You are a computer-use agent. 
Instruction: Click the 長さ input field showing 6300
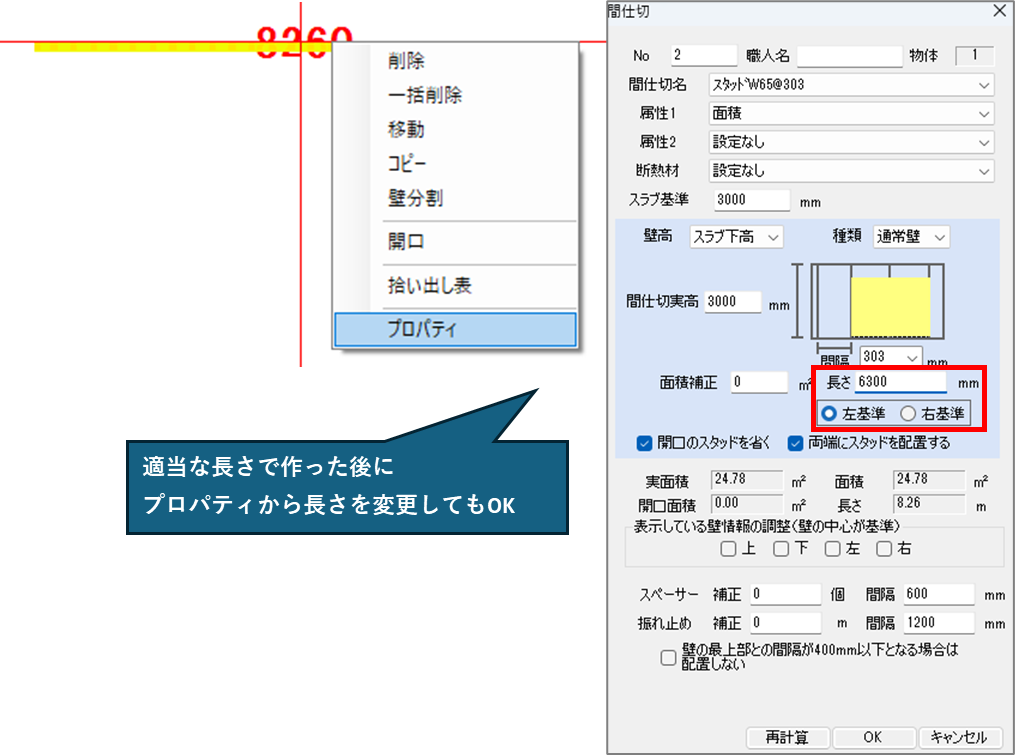coord(899,382)
